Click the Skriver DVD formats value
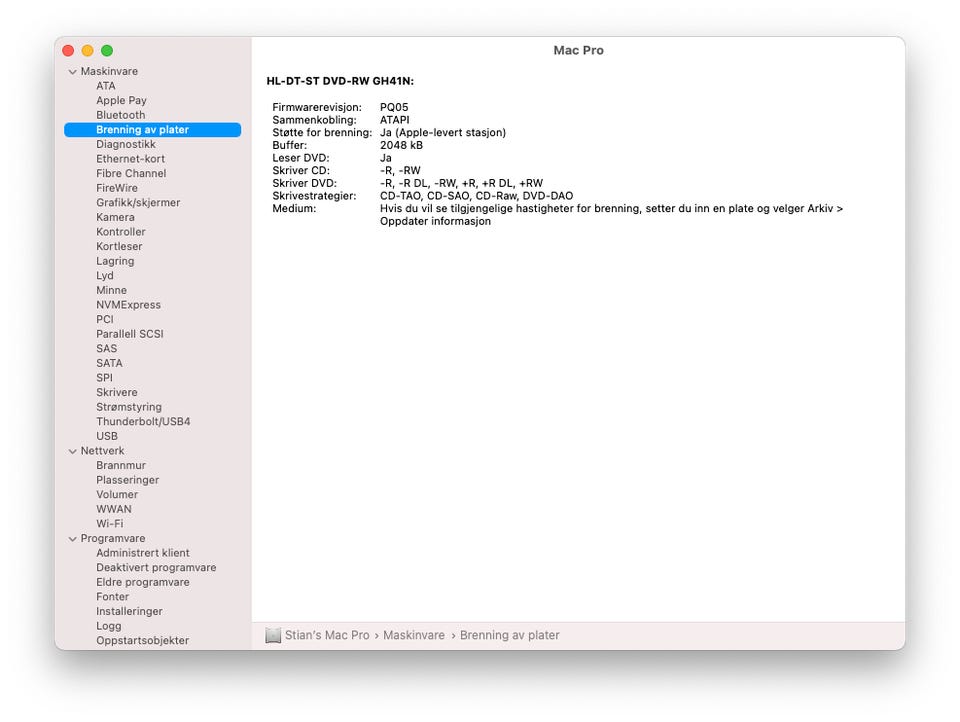The image size is (960, 722). tap(461, 183)
